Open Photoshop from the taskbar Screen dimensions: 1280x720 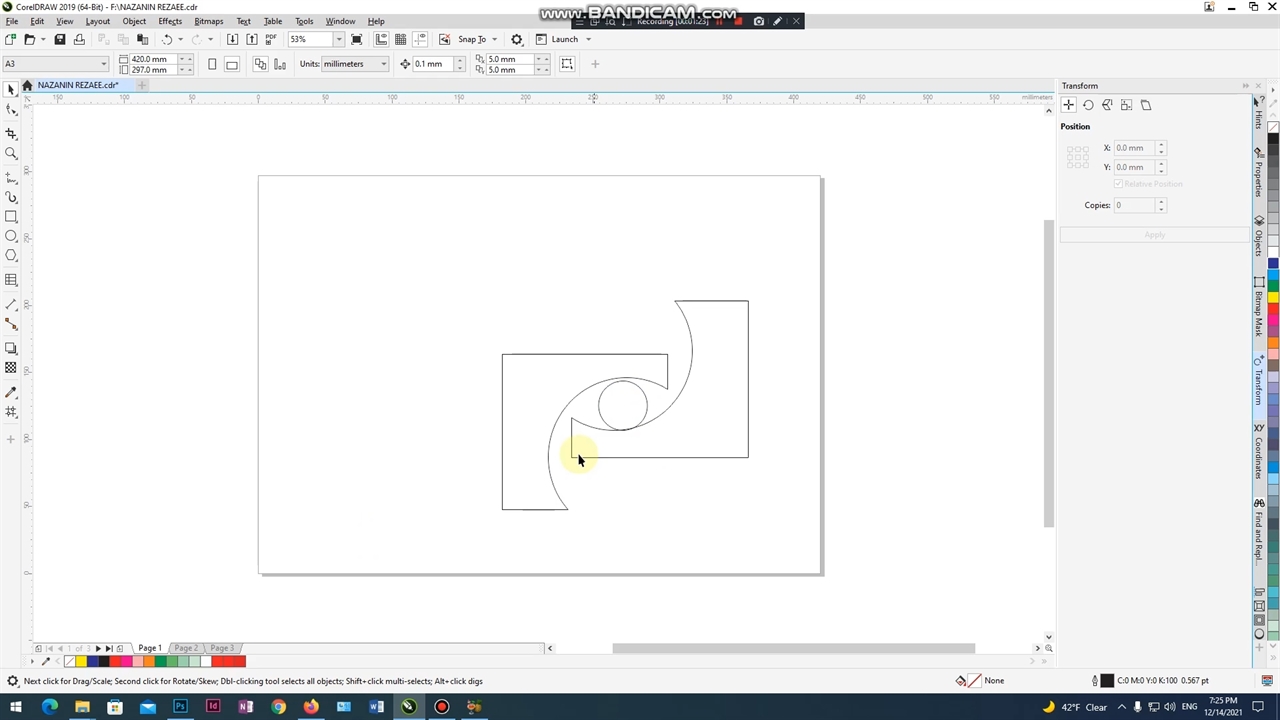(x=180, y=707)
